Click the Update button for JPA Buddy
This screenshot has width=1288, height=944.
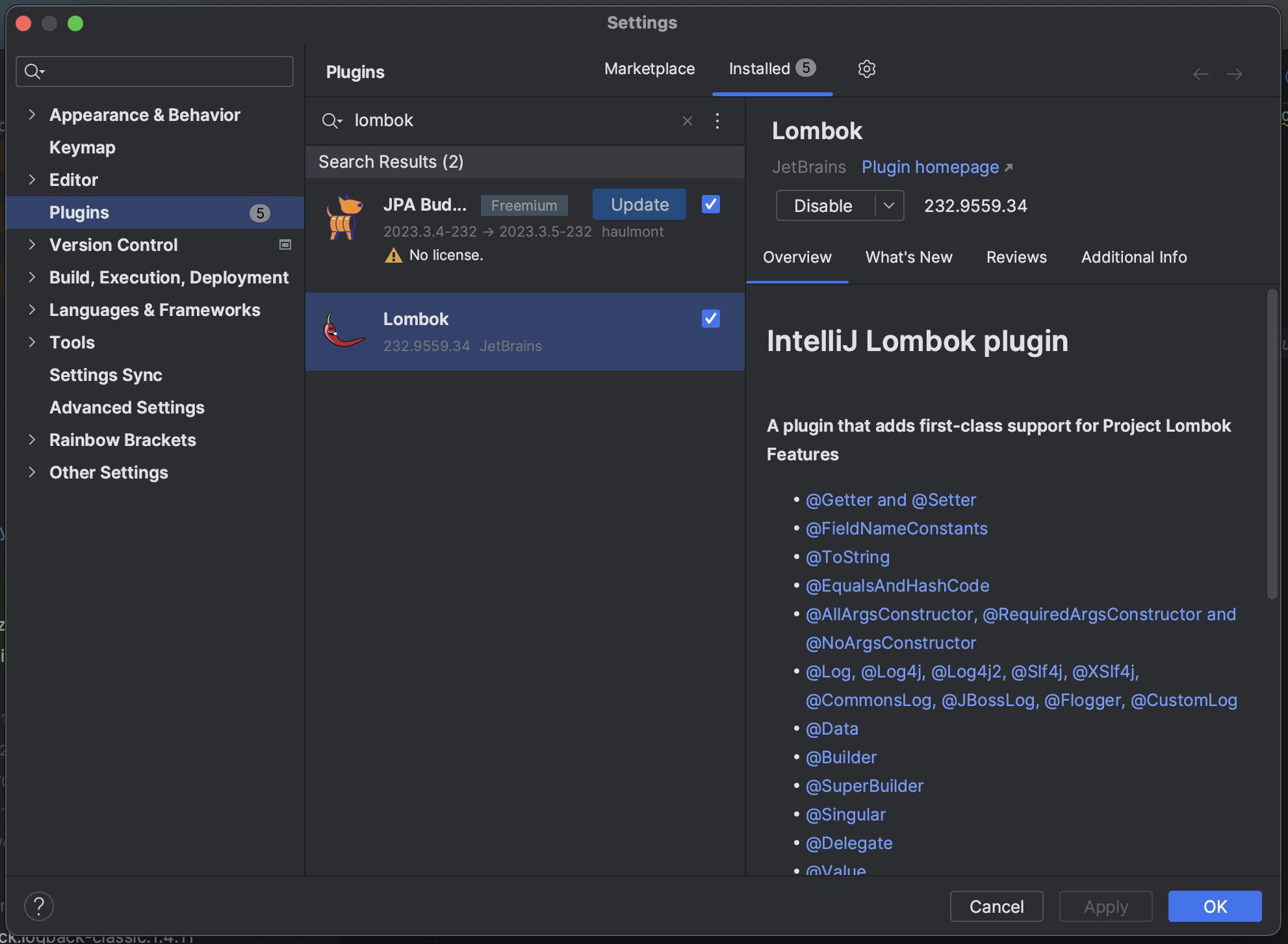639,205
